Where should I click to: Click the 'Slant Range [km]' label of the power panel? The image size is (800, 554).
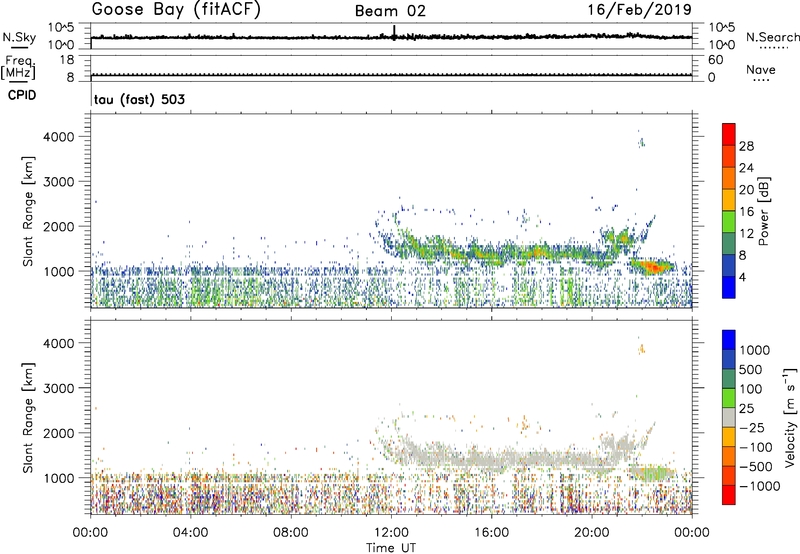28,211
